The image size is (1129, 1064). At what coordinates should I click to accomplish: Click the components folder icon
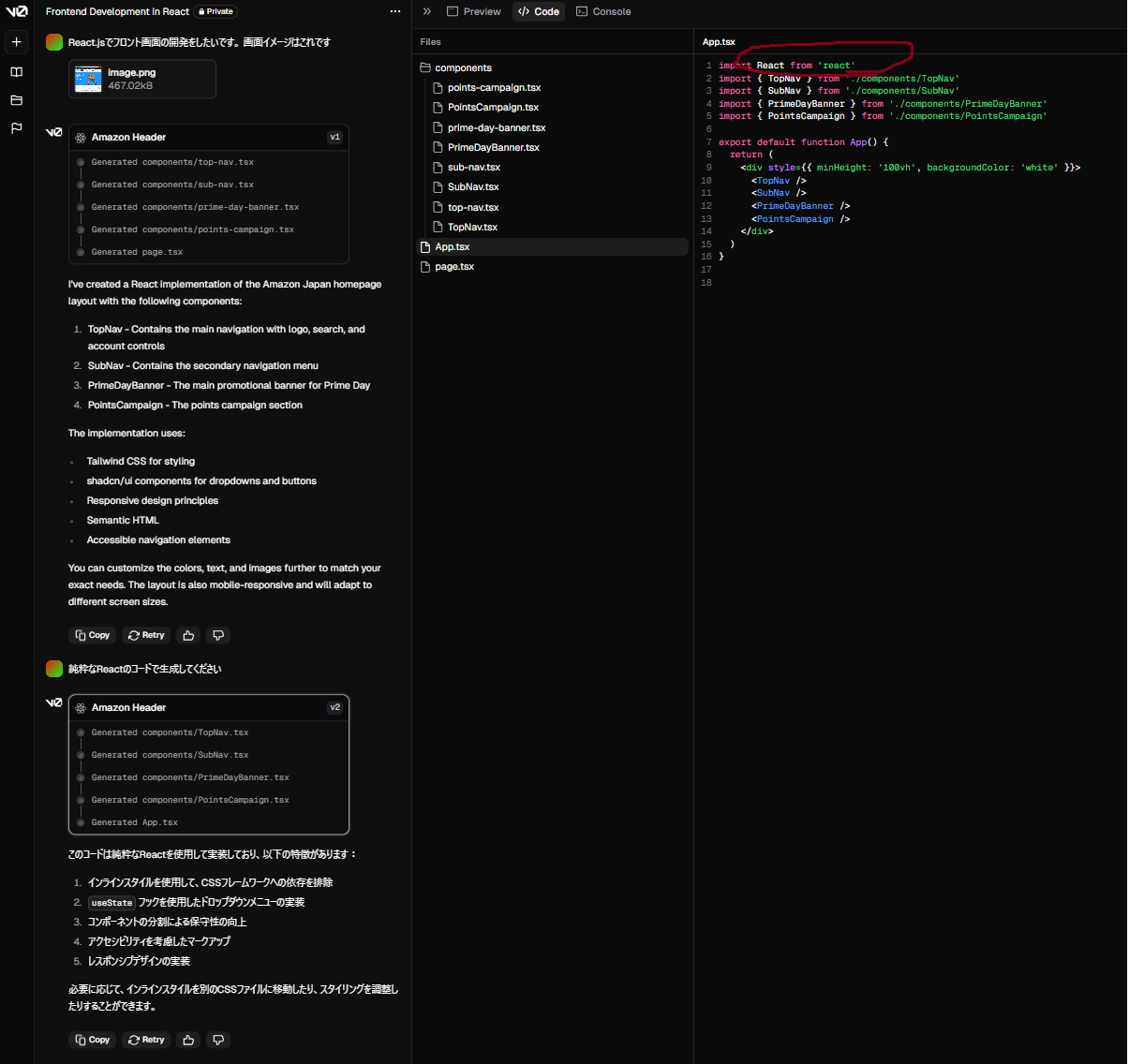(x=425, y=67)
